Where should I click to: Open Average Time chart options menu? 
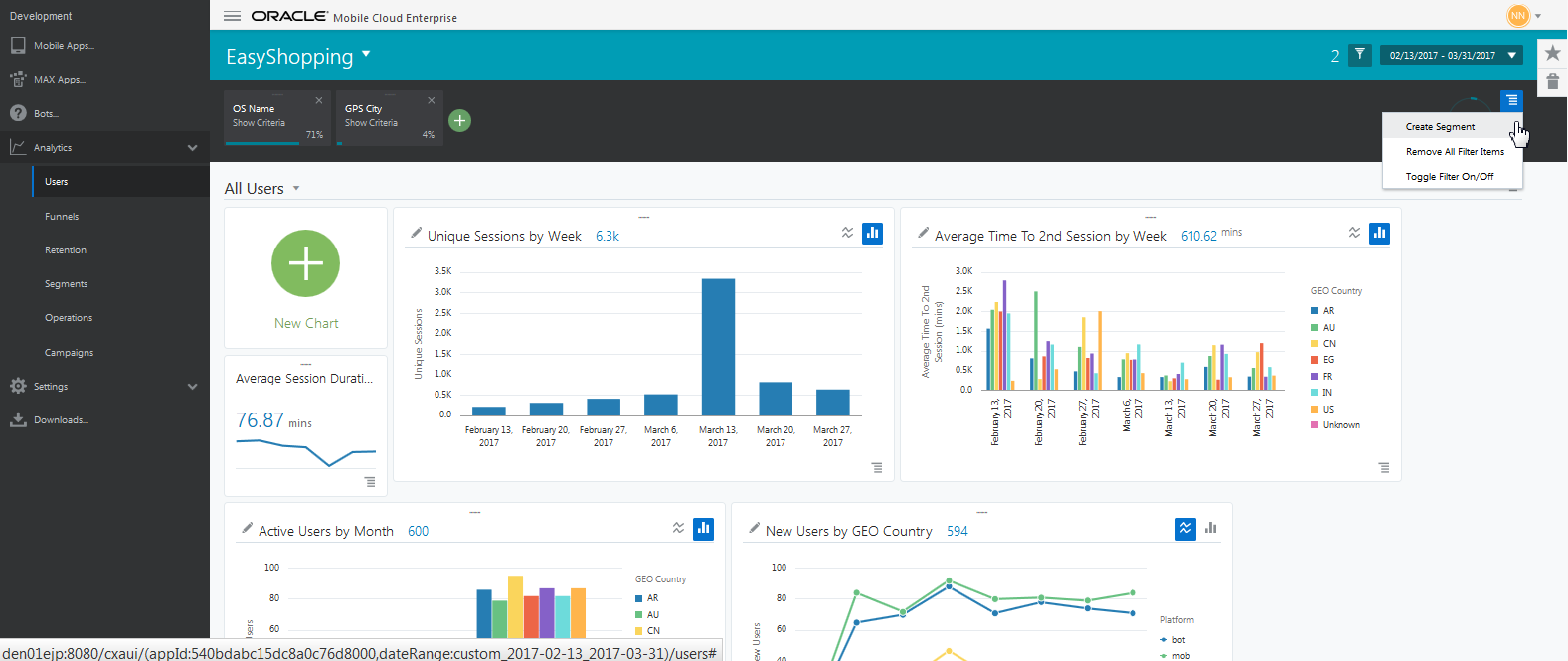(x=1384, y=468)
